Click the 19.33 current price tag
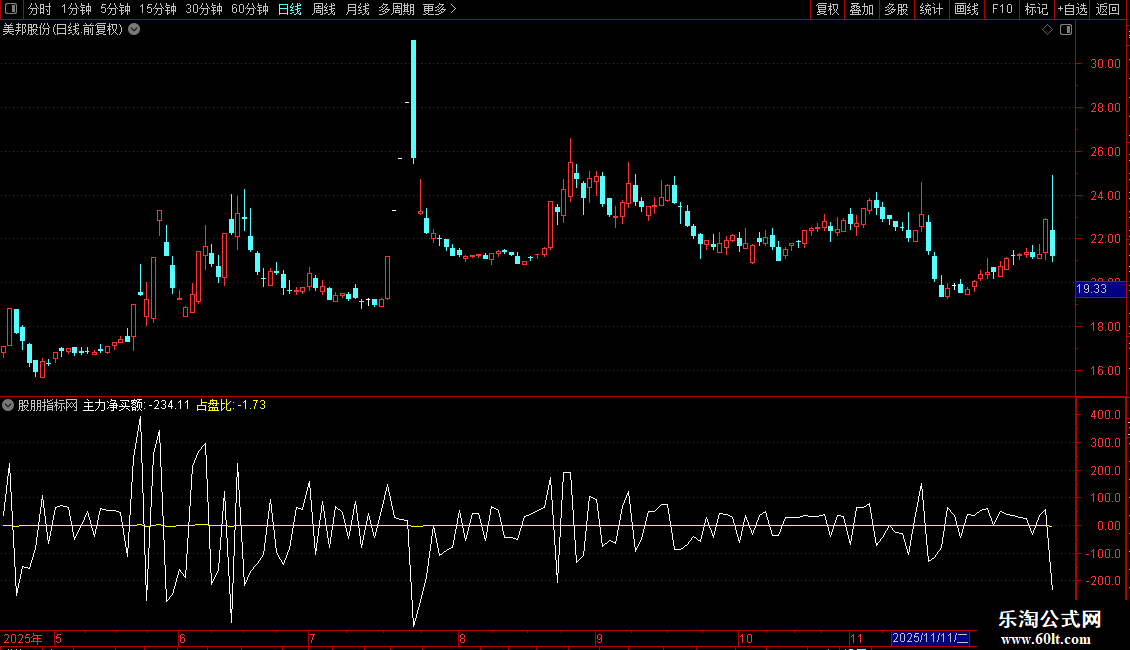Image resolution: width=1130 pixels, height=650 pixels. click(1100, 289)
